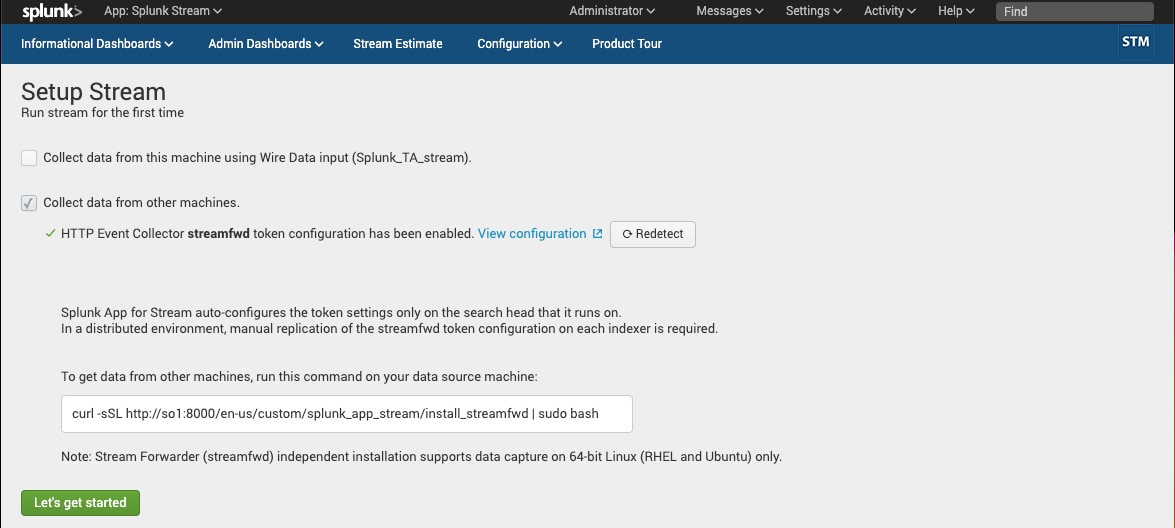Click the green checkmark status icon
Viewport: 1175px width, 528px height.
50,234
